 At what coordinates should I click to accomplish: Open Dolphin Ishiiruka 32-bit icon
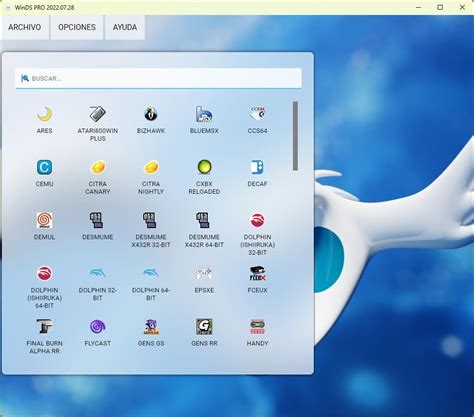pos(257,220)
